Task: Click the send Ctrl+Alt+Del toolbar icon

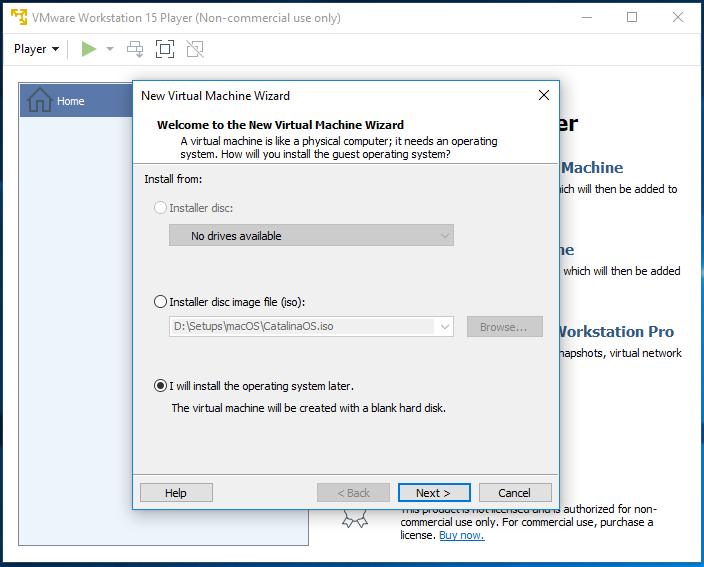Action: point(135,49)
